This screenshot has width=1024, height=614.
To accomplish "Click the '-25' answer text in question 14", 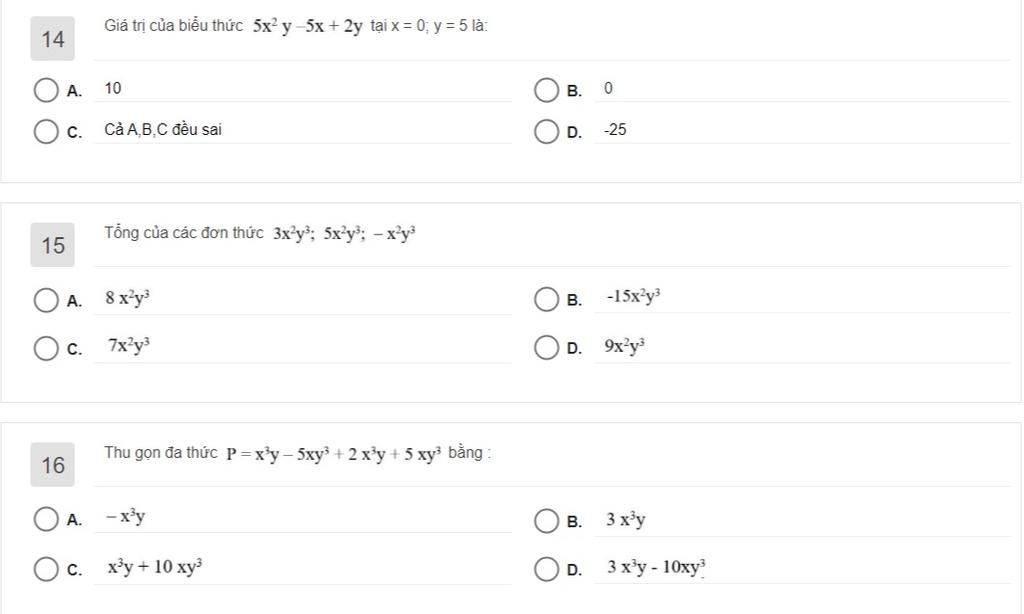I will [615, 130].
